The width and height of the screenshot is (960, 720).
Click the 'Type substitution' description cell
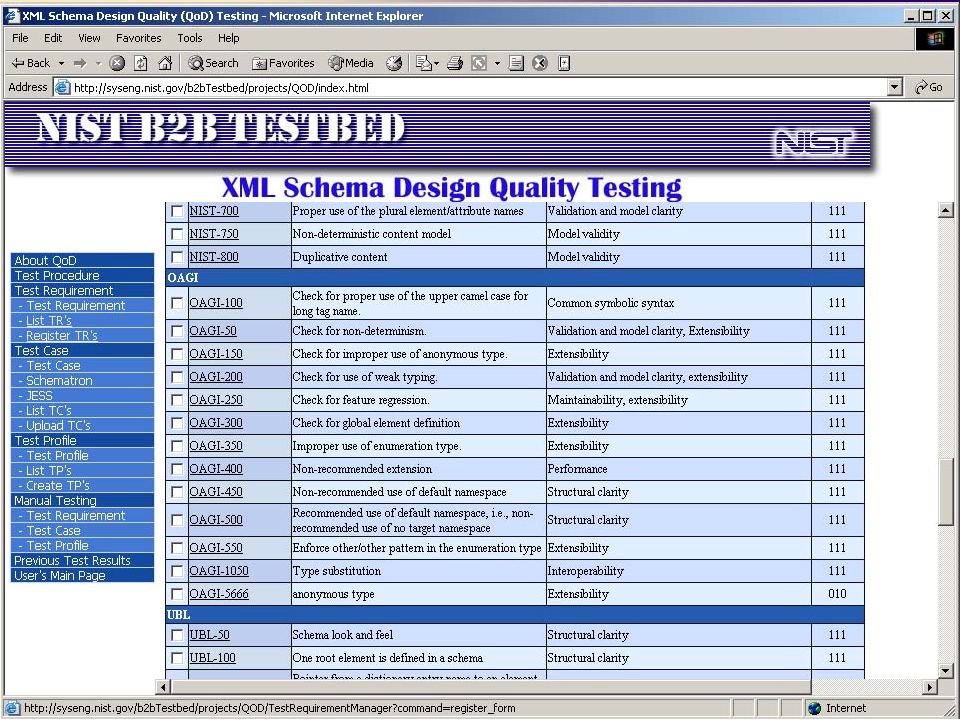[x=418, y=571]
